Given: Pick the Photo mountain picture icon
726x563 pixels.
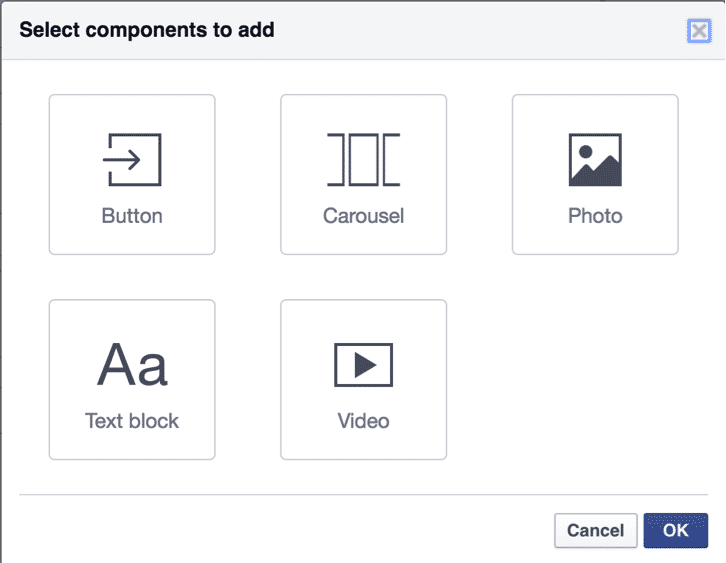Looking at the screenshot, I should pos(595,160).
